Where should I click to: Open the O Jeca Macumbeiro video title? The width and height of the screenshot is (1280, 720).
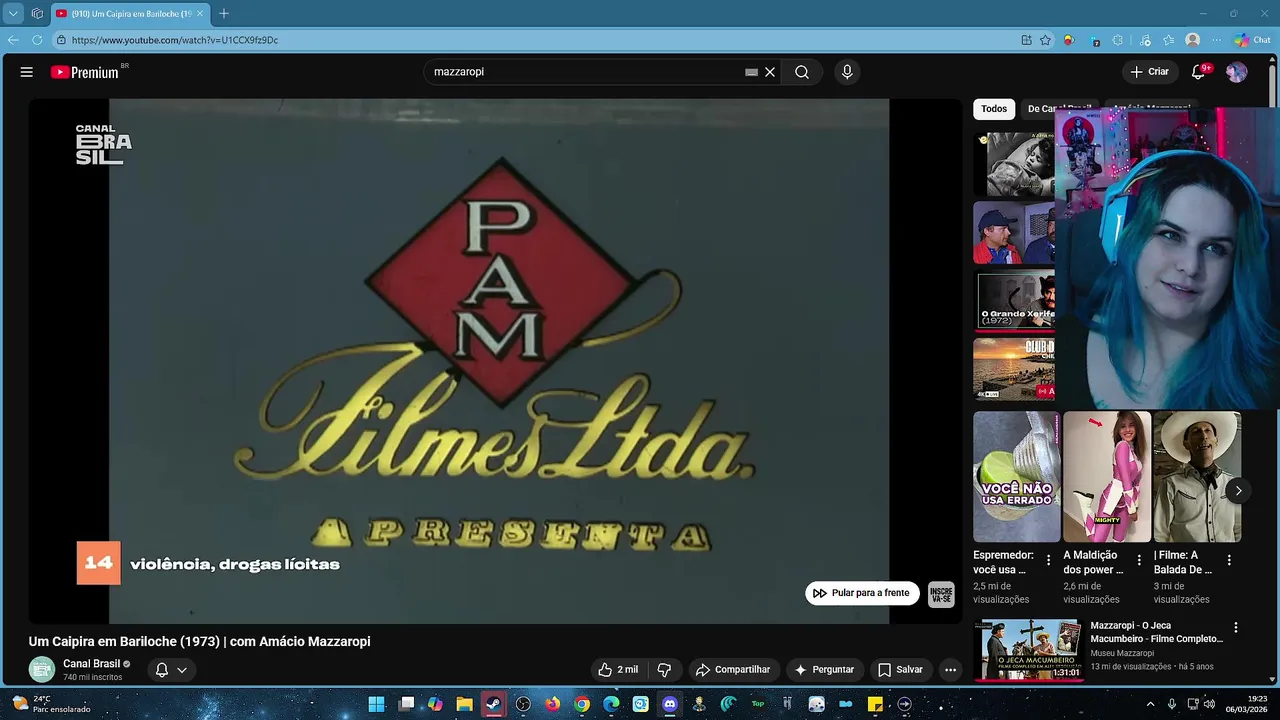click(1156, 632)
